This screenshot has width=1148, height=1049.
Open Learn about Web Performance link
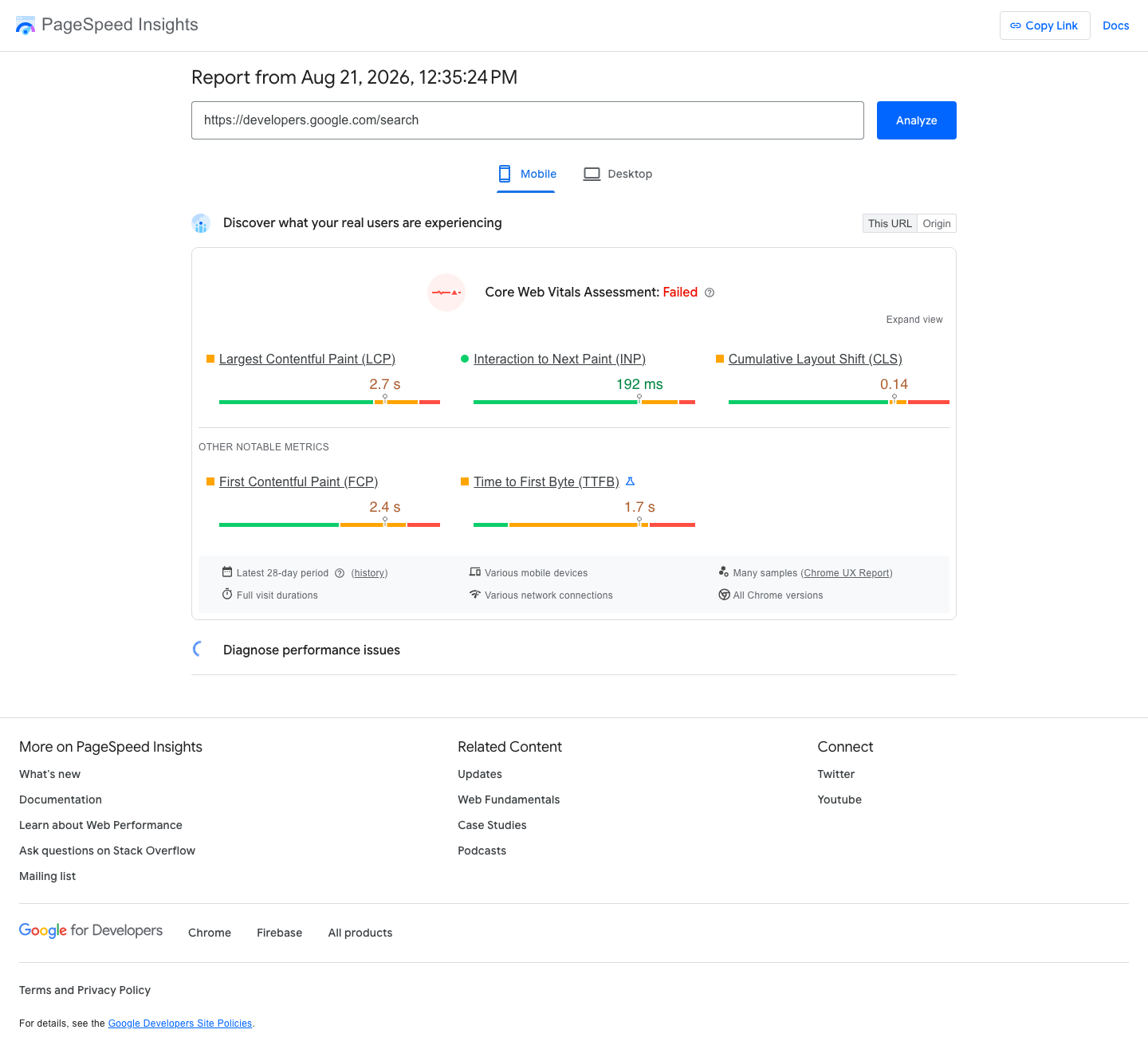pyautogui.click(x=100, y=825)
